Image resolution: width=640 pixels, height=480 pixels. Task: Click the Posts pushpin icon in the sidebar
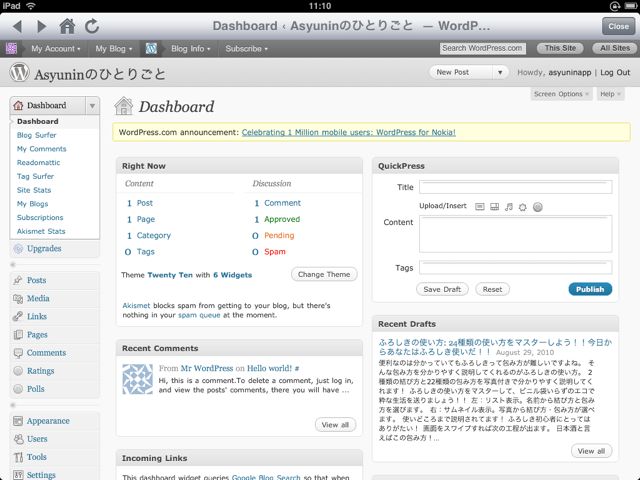click(x=18, y=280)
